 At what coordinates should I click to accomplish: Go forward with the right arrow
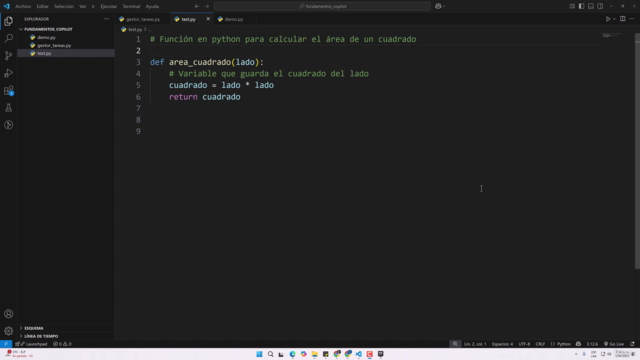pyautogui.click(x=207, y=6)
